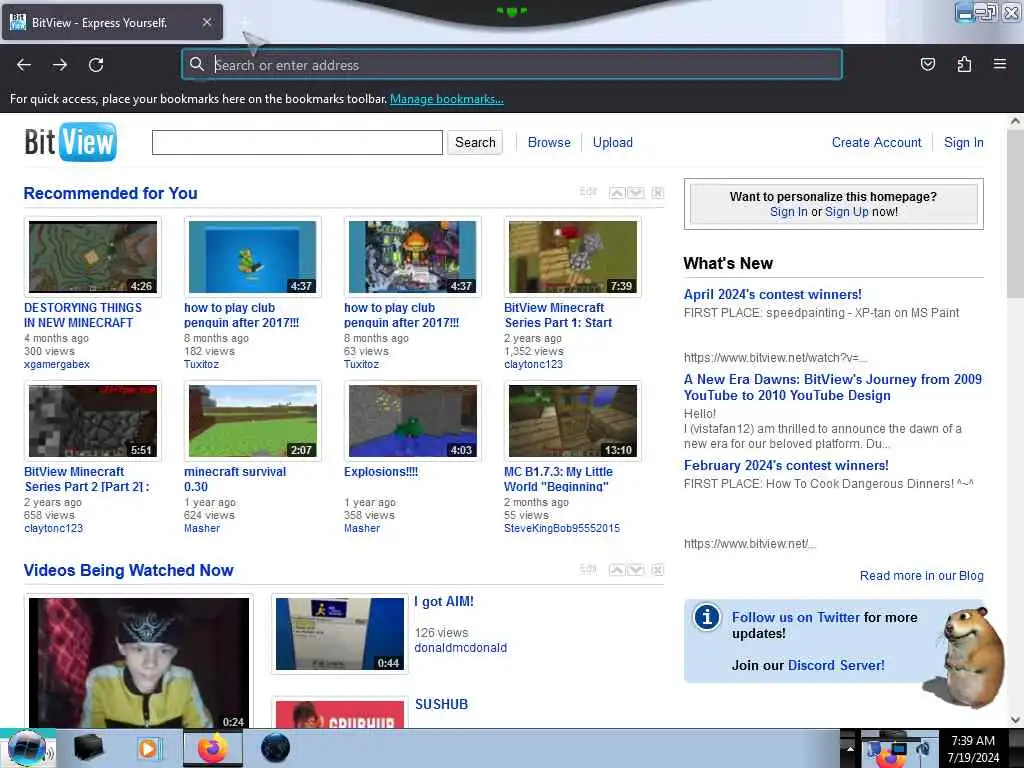Click Edit for Recommended for You

pos(588,191)
